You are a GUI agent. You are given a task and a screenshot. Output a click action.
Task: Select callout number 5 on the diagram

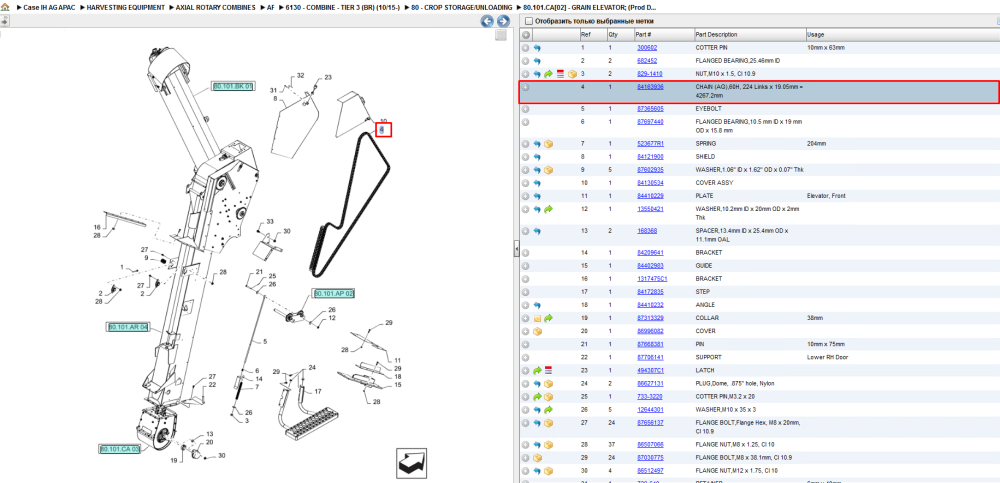265,342
